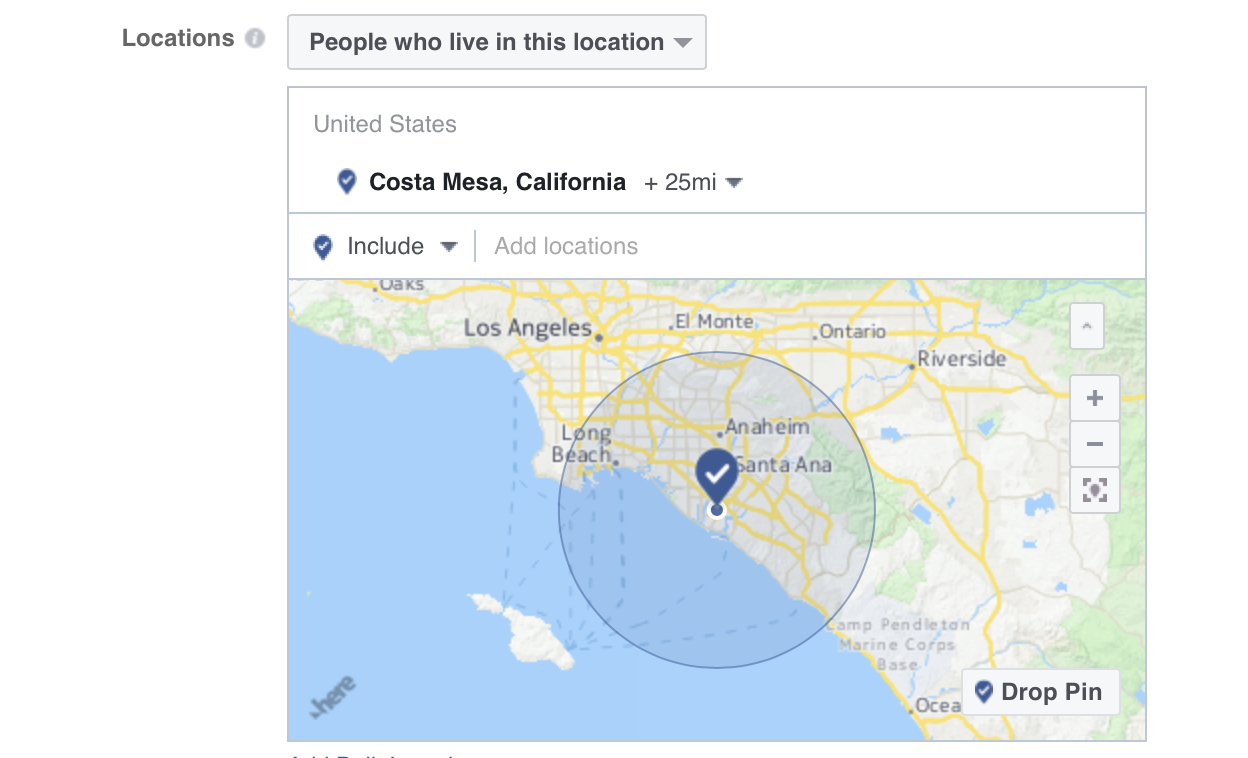Click the fit-to-pin map focus icon
The height and width of the screenshot is (758, 1248).
[x=1095, y=490]
